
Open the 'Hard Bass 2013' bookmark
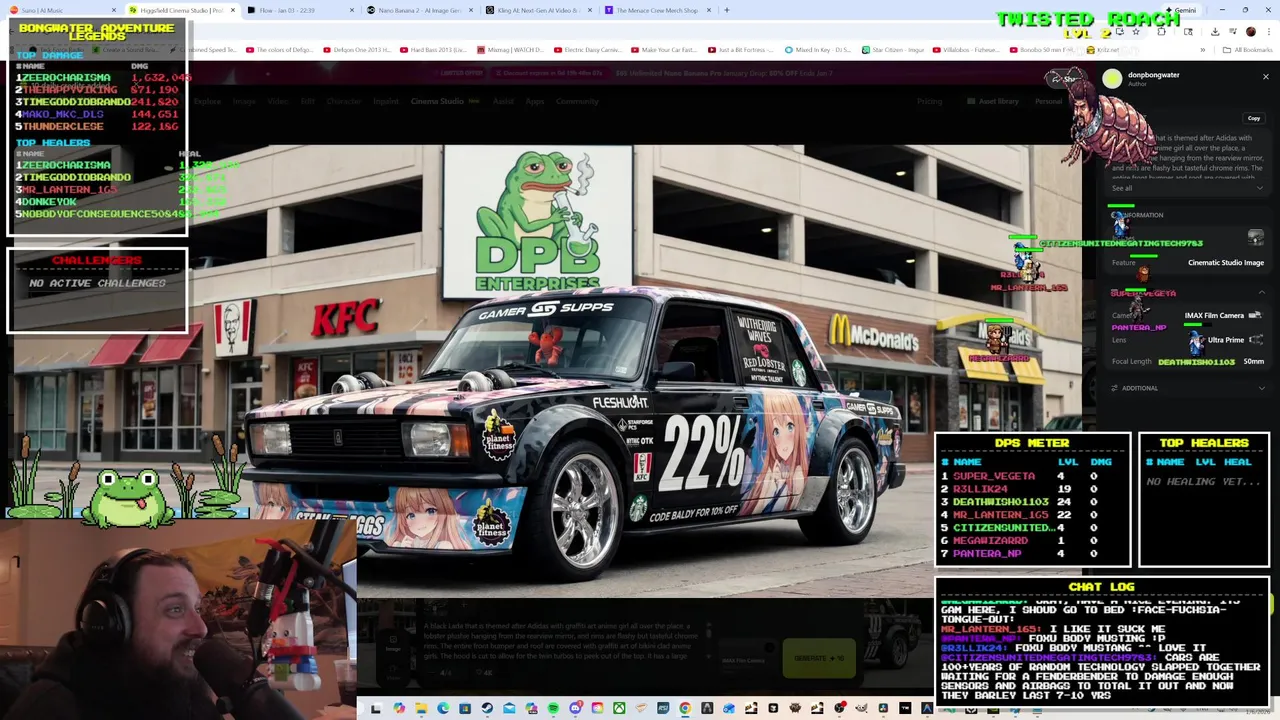pos(434,50)
